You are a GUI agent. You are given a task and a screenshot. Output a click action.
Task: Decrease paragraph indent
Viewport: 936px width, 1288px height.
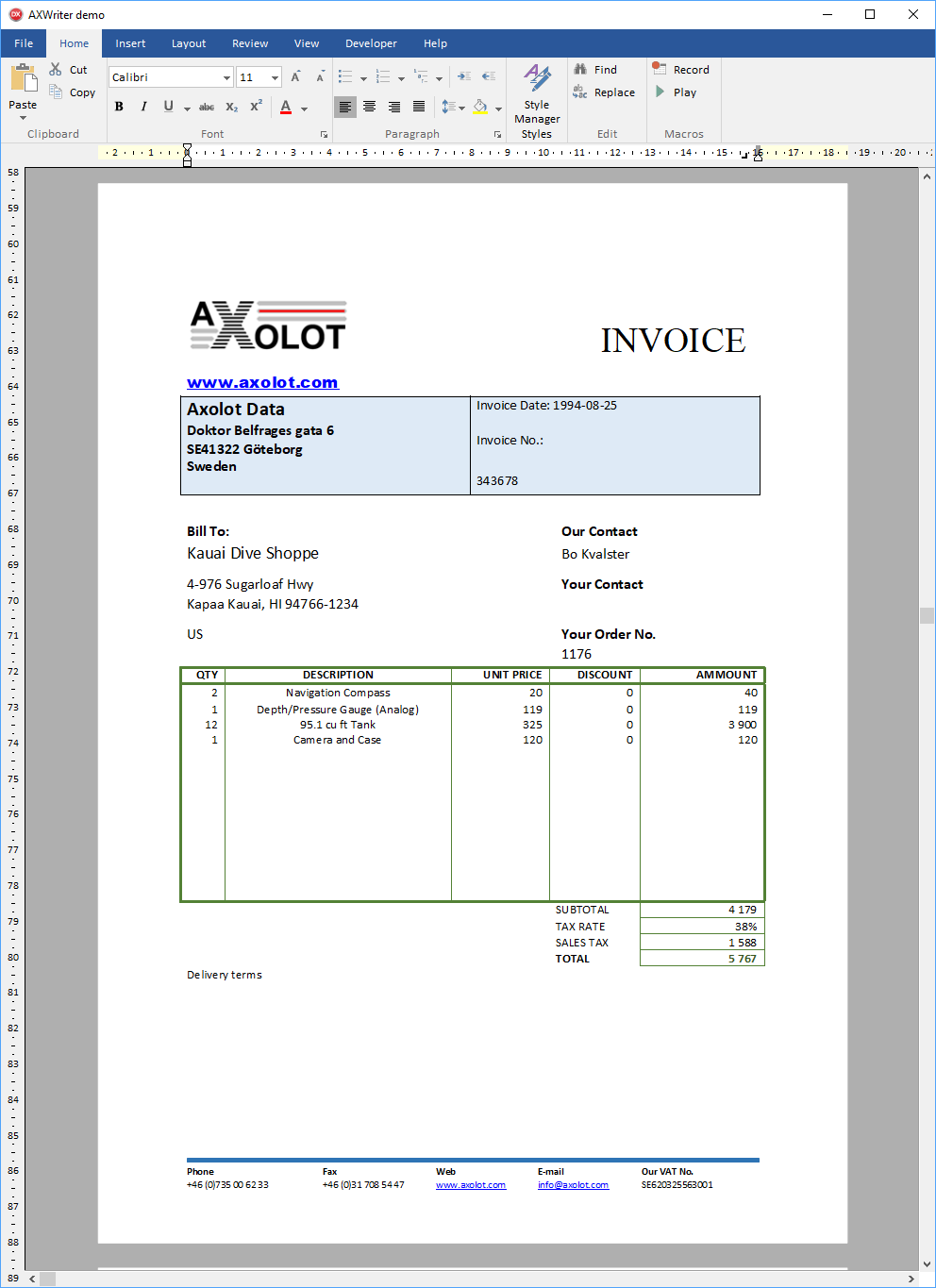coord(489,76)
